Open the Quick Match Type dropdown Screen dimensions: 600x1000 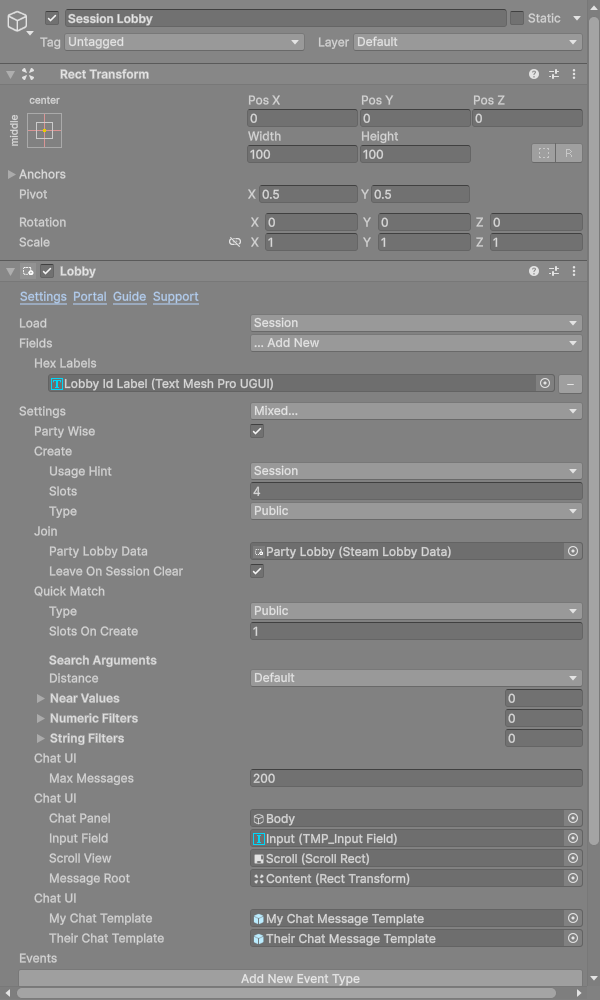(416, 611)
